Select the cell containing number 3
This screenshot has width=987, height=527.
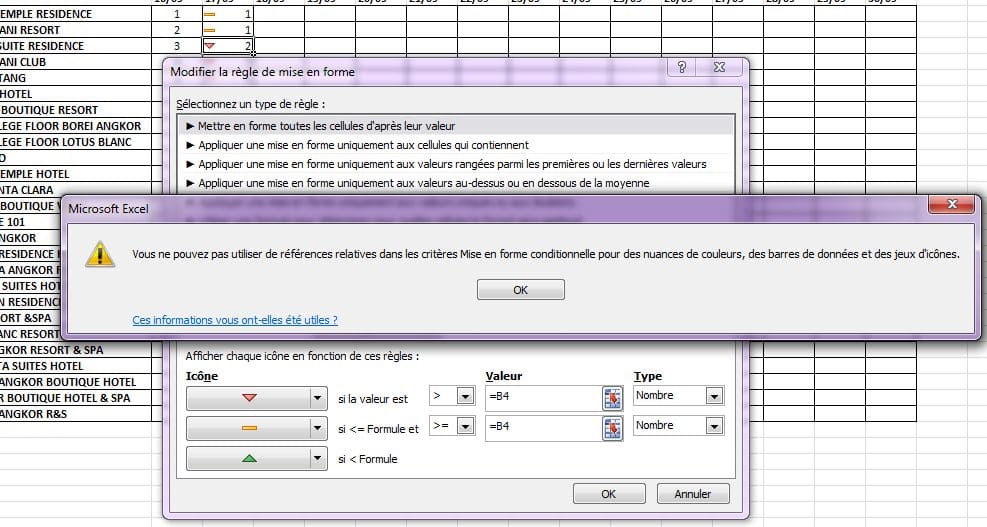(x=177, y=46)
